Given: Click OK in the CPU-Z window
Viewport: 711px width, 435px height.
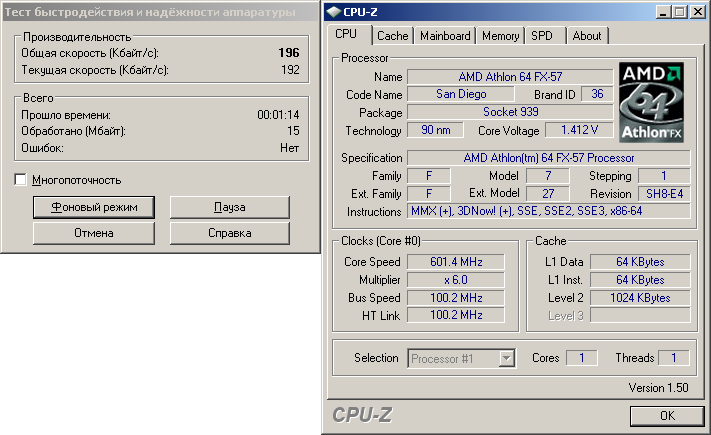Looking at the screenshot, I should point(667,416).
